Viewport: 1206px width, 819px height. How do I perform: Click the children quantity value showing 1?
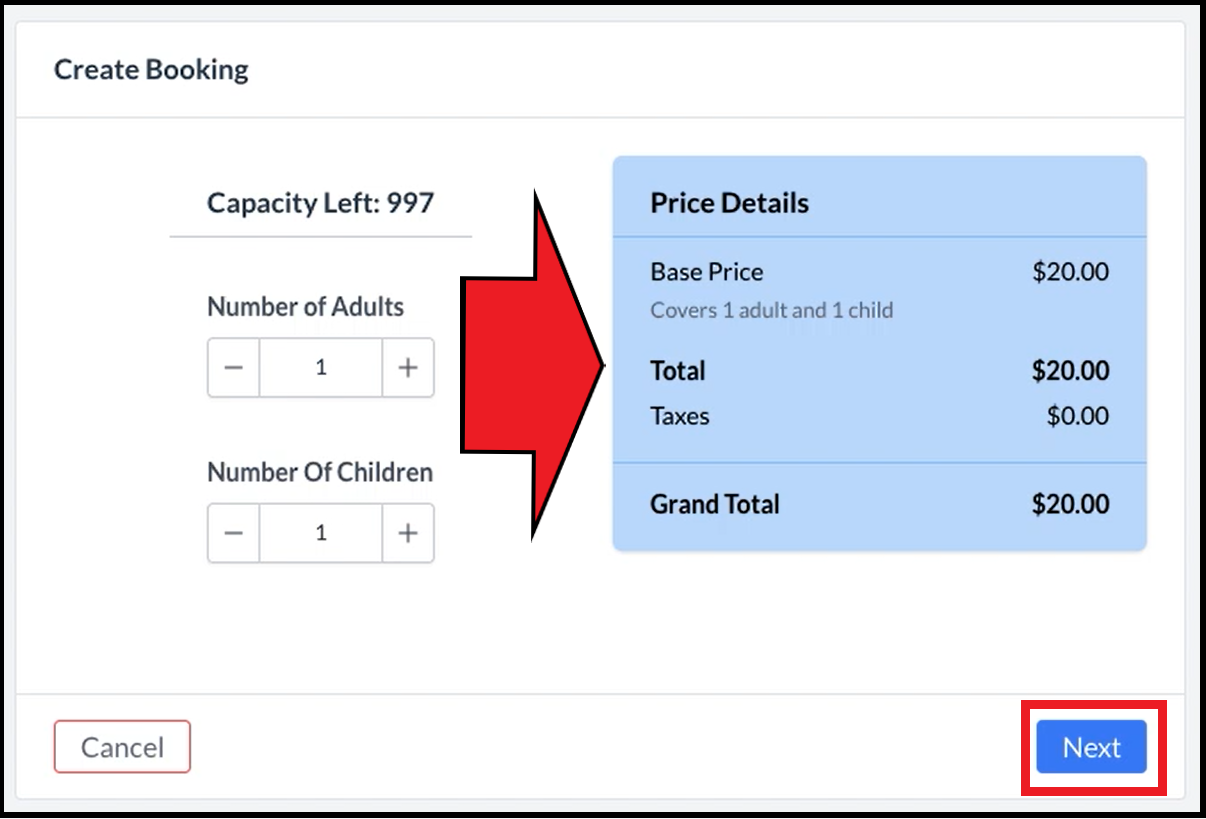(320, 532)
